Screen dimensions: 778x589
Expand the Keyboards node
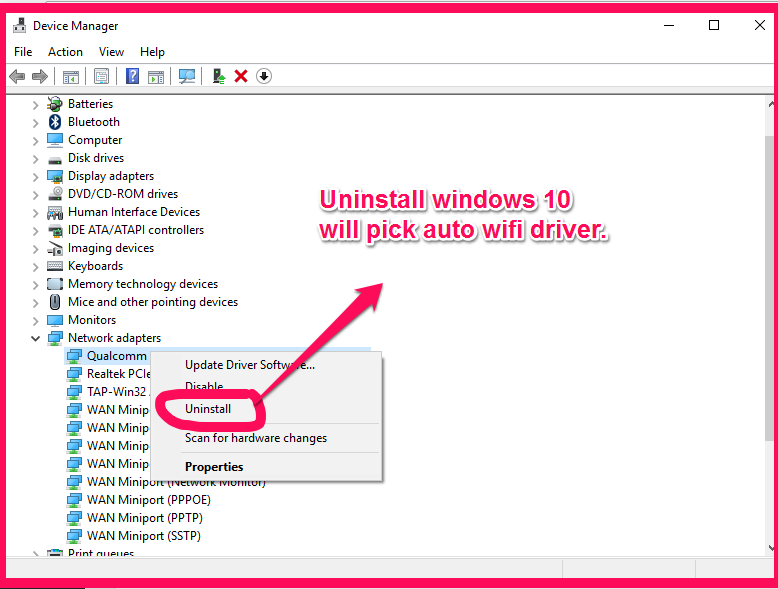35,267
